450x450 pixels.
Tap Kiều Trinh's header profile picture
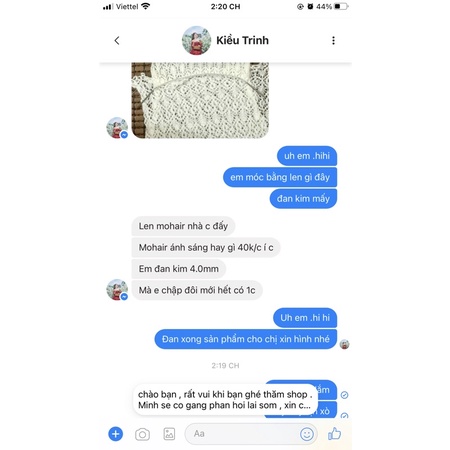click(x=196, y=40)
